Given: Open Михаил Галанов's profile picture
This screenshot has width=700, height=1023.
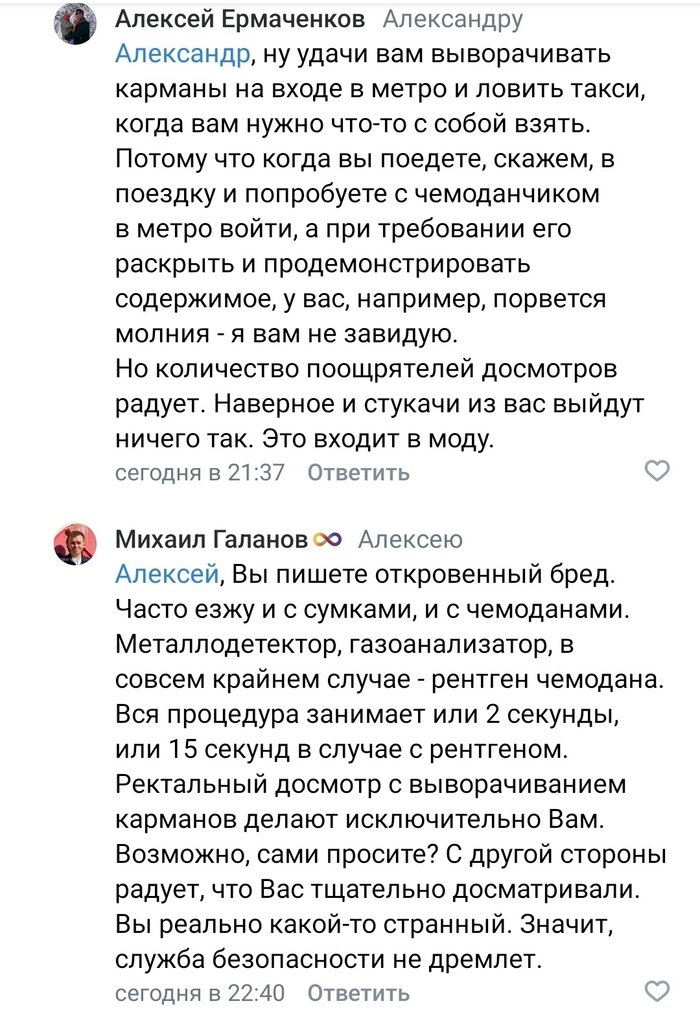Looking at the screenshot, I should pos(75,544).
